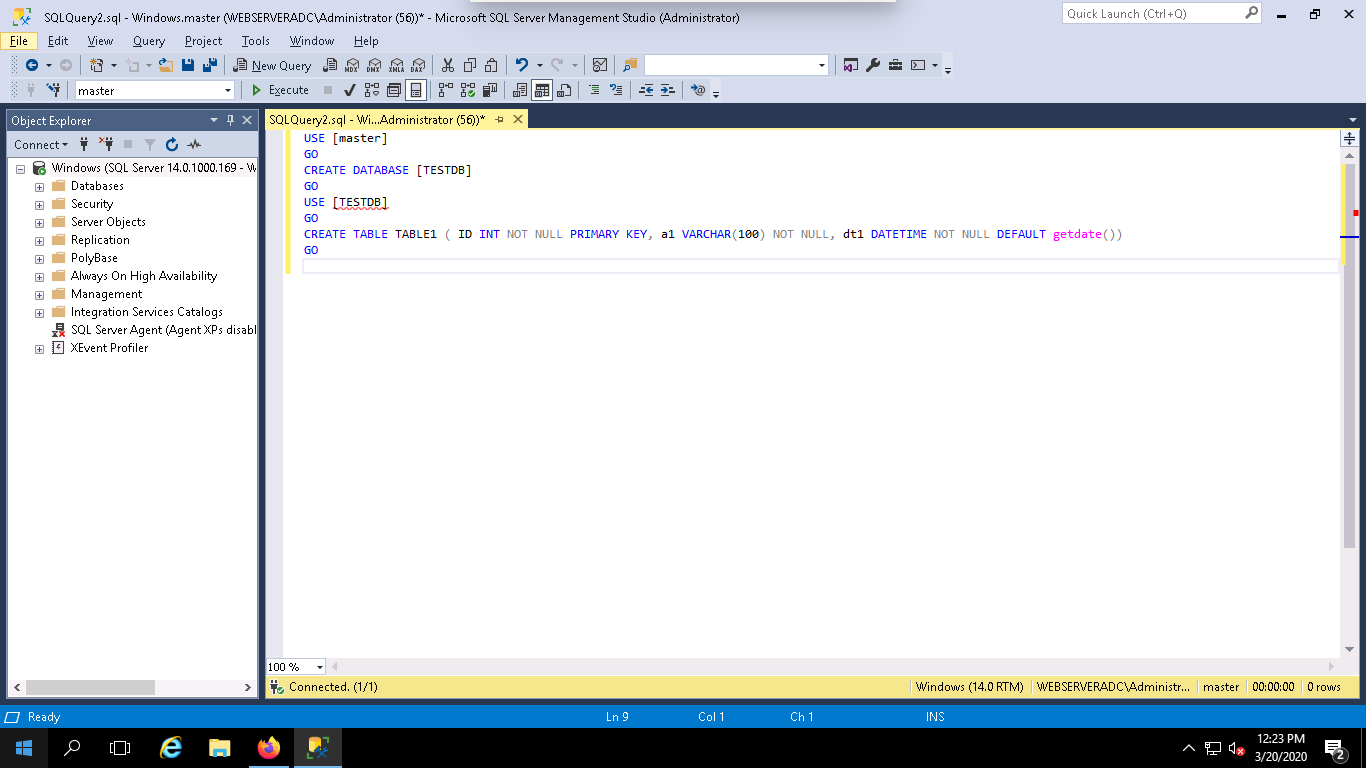Decrease the line indent
This screenshot has width=1366, height=768.
tap(646, 90)
